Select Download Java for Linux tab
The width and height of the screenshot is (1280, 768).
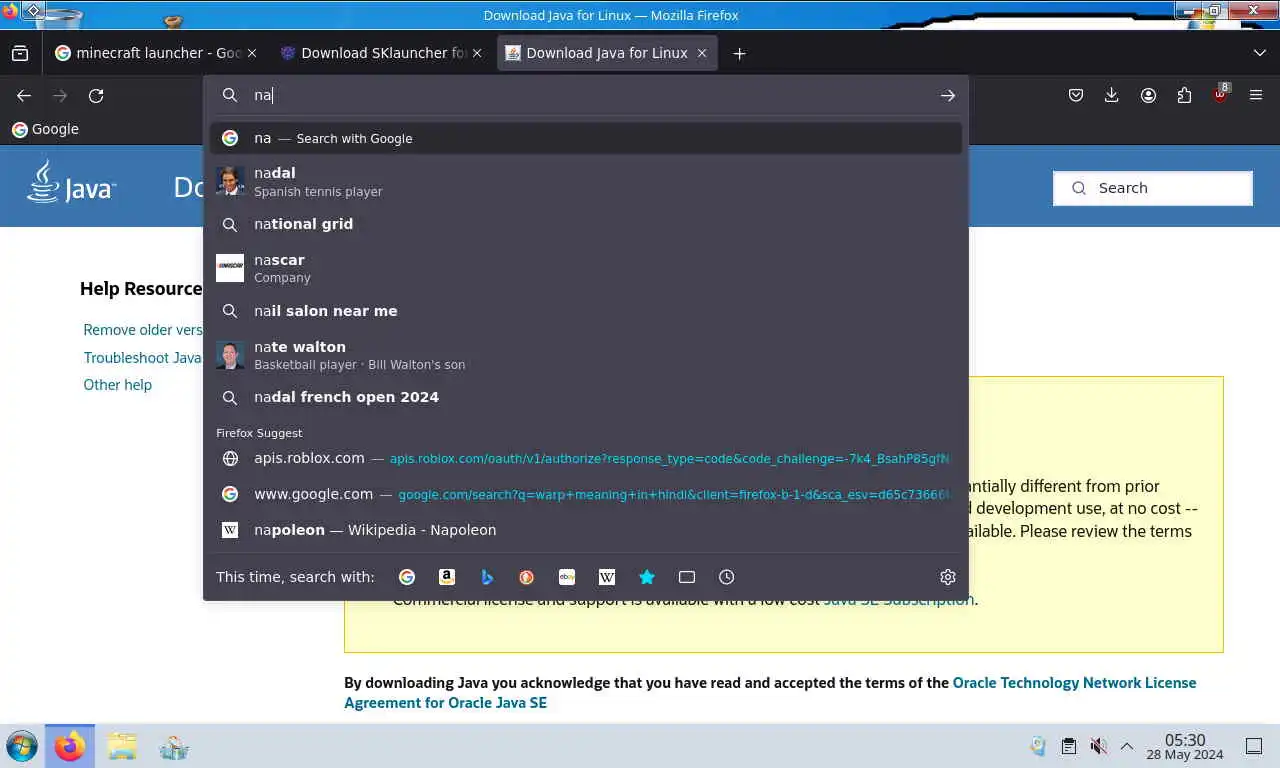(x=607, y=53)
